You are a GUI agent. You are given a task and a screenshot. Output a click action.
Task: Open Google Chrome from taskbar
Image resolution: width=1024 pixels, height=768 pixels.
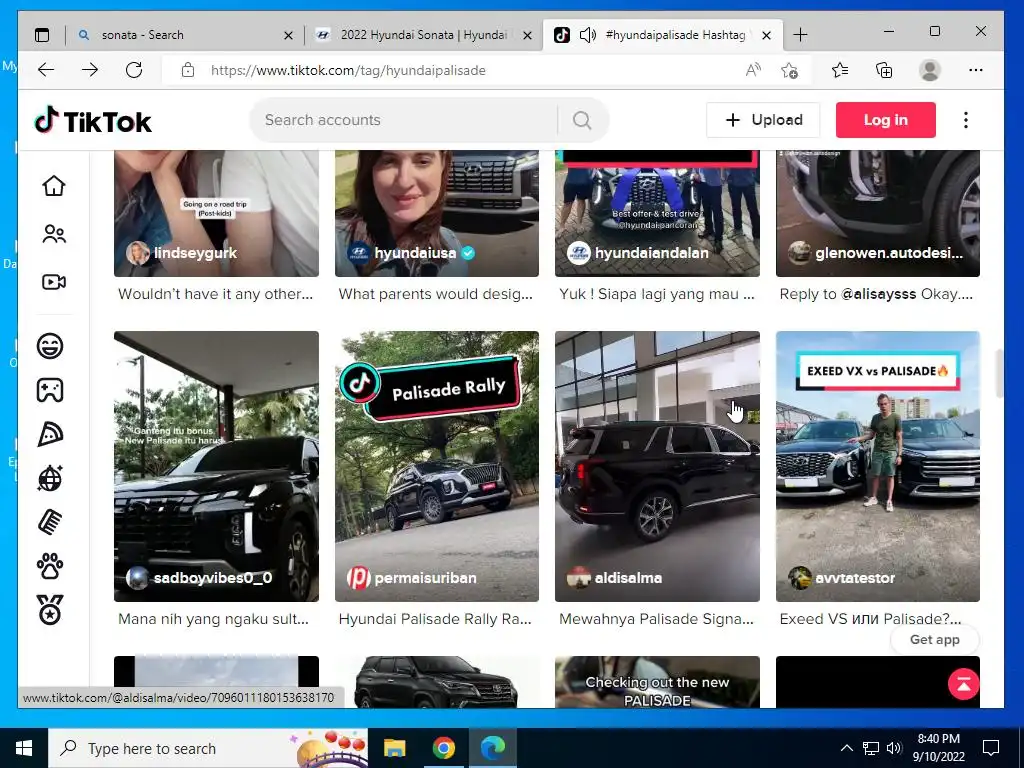pyautogui.click(x=443, y=748)
